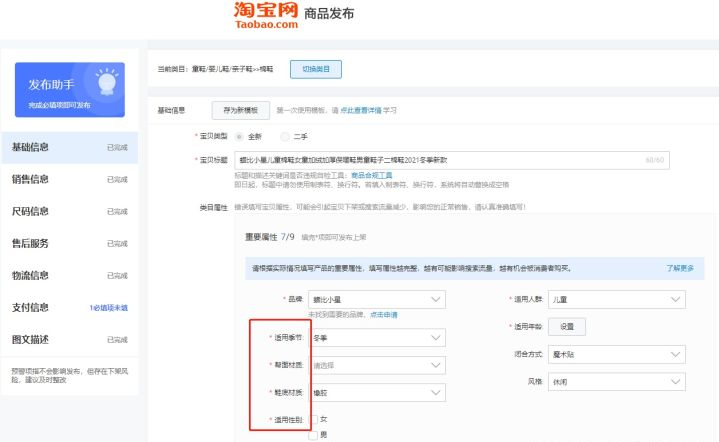Click into the 宝贝标题 text field

[x=440, y=160]
